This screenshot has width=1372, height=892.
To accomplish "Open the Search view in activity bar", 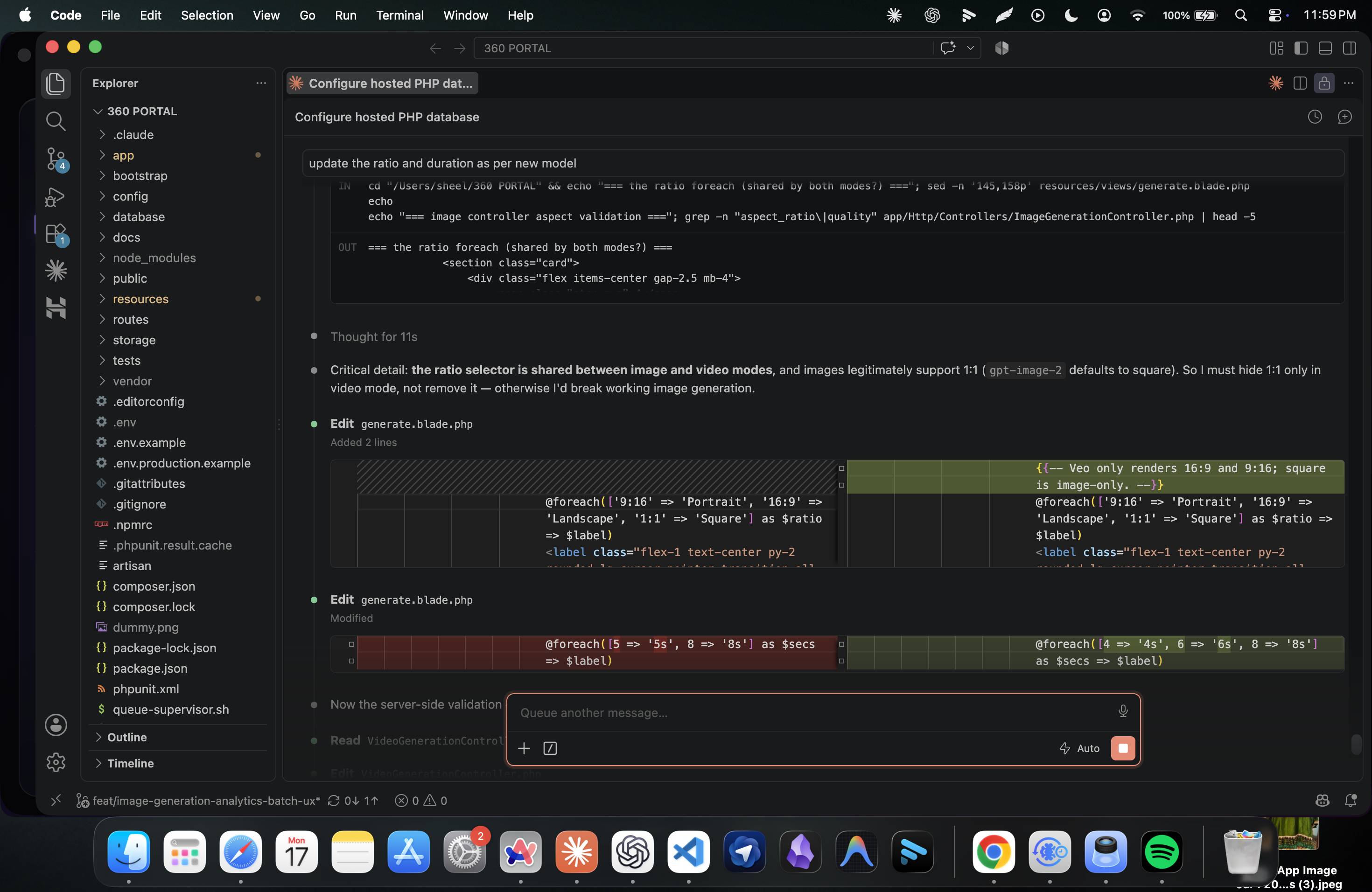I will click(56, 121).
